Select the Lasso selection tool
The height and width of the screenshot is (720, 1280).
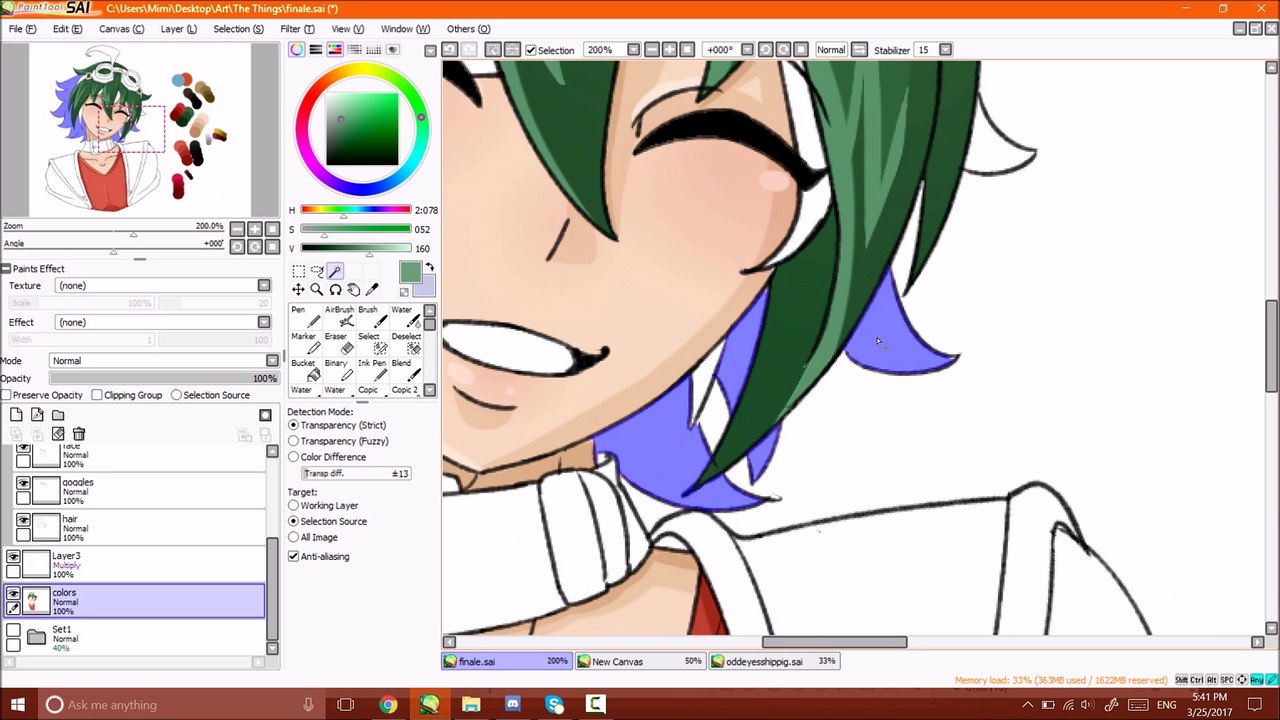(x=316, y=271)
